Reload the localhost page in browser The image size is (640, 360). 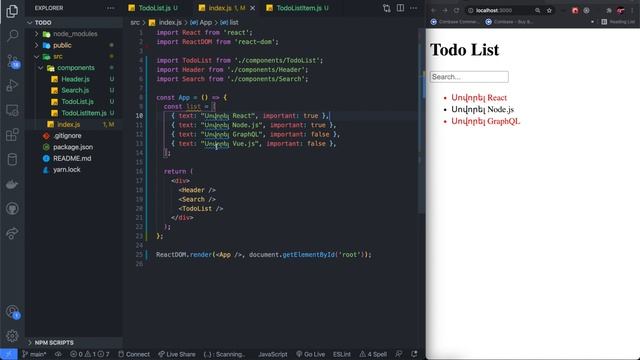(456, 10)
